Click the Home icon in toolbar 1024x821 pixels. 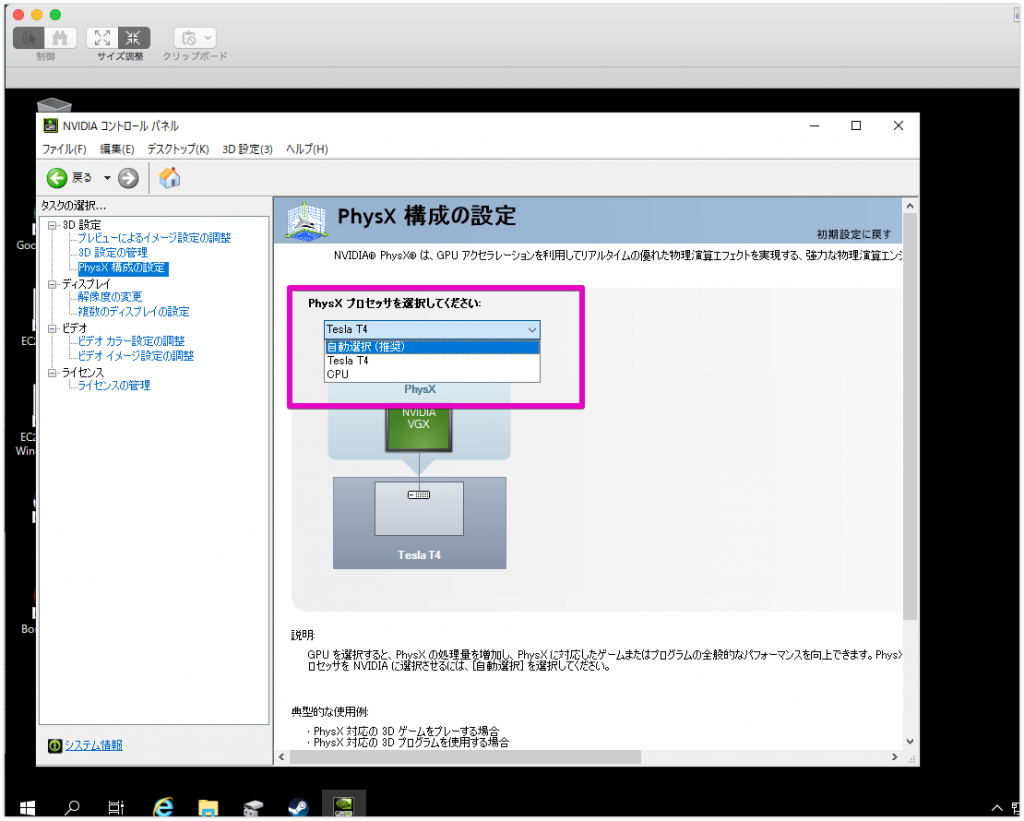tap(170, 178)
